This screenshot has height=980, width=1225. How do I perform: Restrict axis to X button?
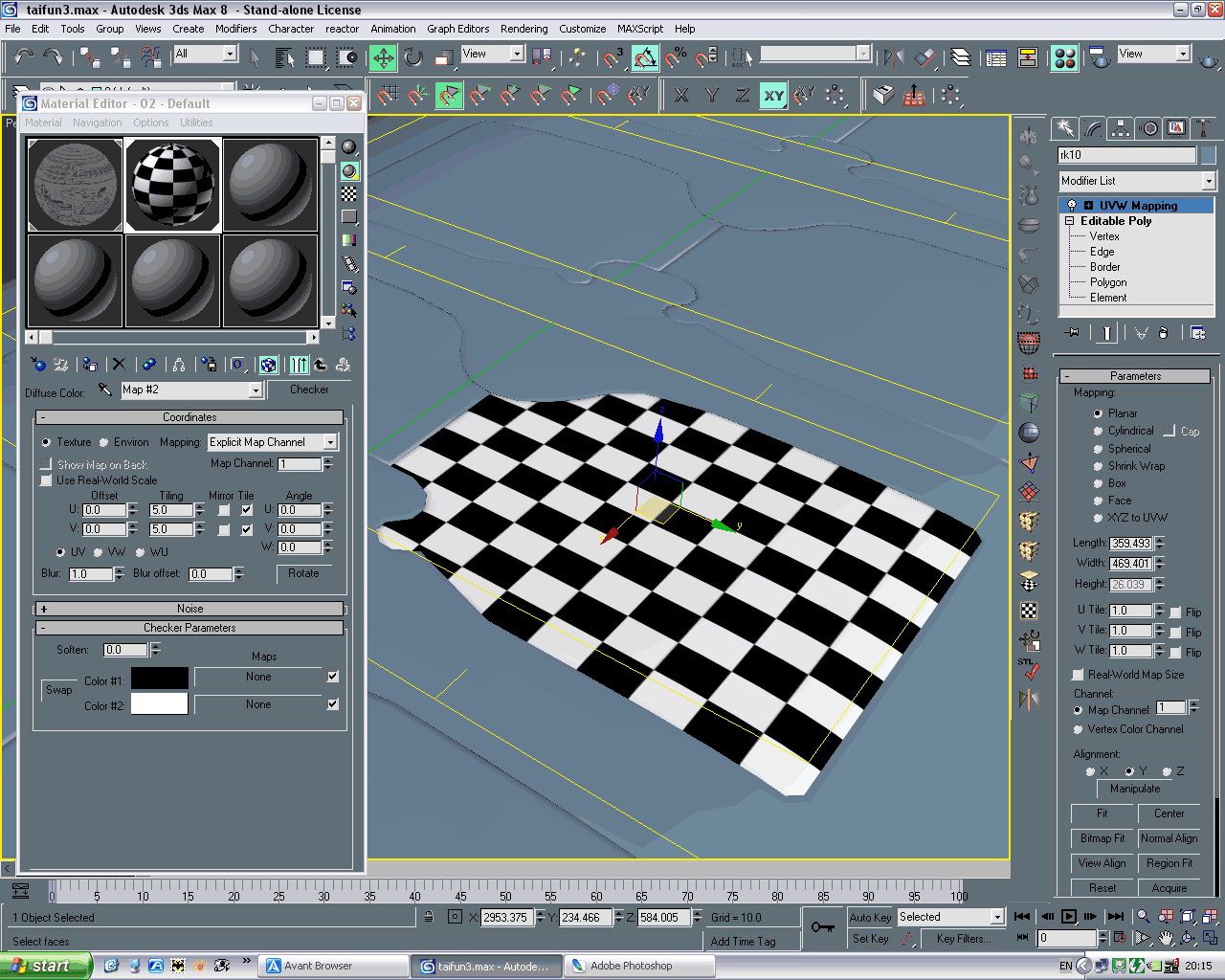(x=681, y=95)
